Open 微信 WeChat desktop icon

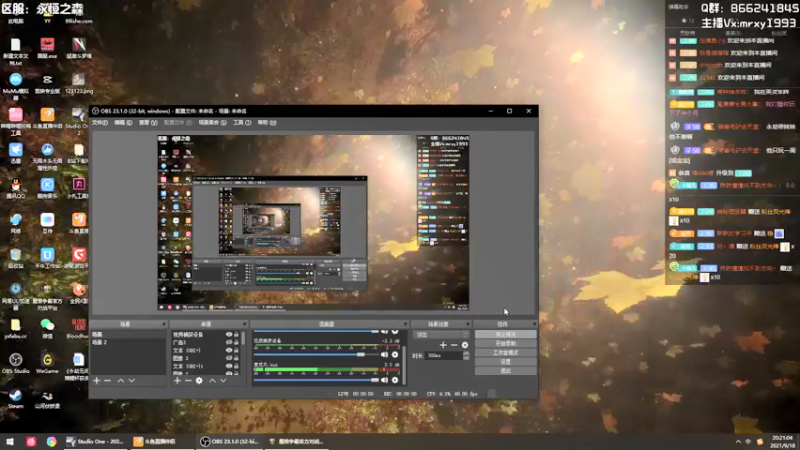pyautogui.click(x=47, y=328)
